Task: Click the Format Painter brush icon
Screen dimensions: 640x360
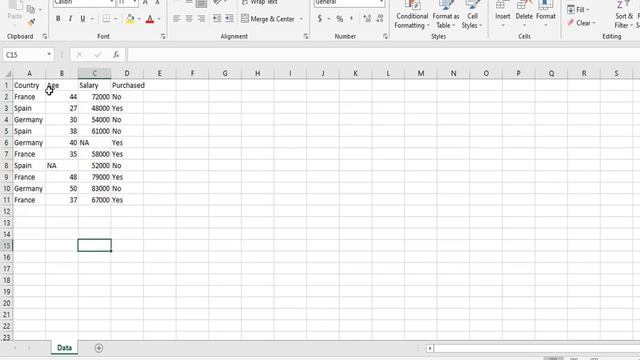Action: [x=31, y=22]
